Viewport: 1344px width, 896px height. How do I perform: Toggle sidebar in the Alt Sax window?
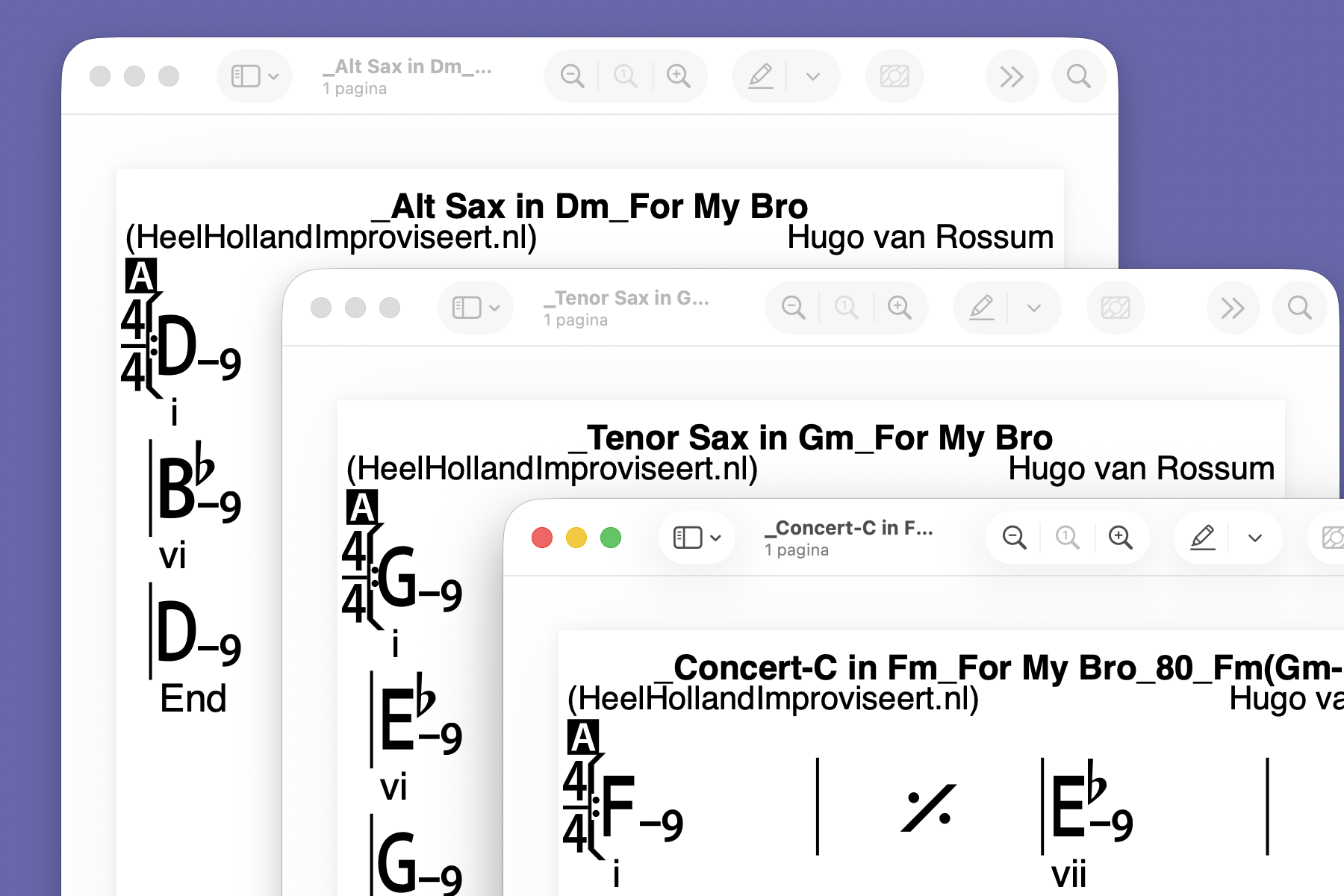[x=246, y=76]
